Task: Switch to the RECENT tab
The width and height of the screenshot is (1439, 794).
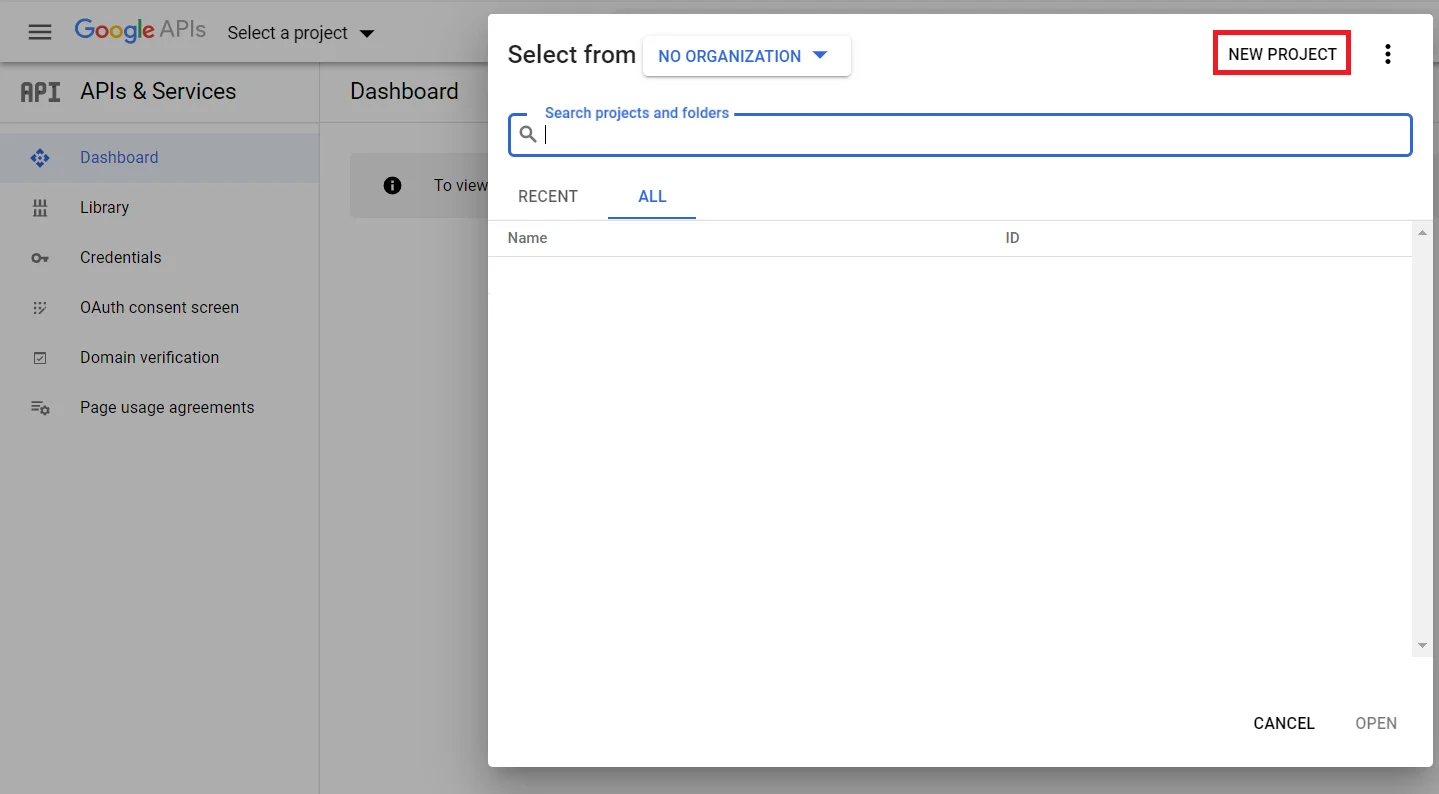Action: click(x=548, y=196)
